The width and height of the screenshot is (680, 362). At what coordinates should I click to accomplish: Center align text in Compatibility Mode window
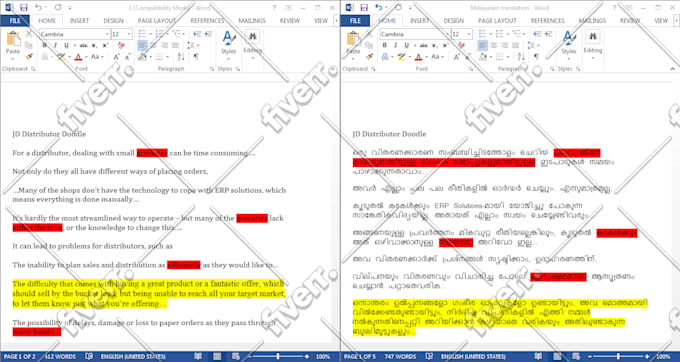[154, 46]
